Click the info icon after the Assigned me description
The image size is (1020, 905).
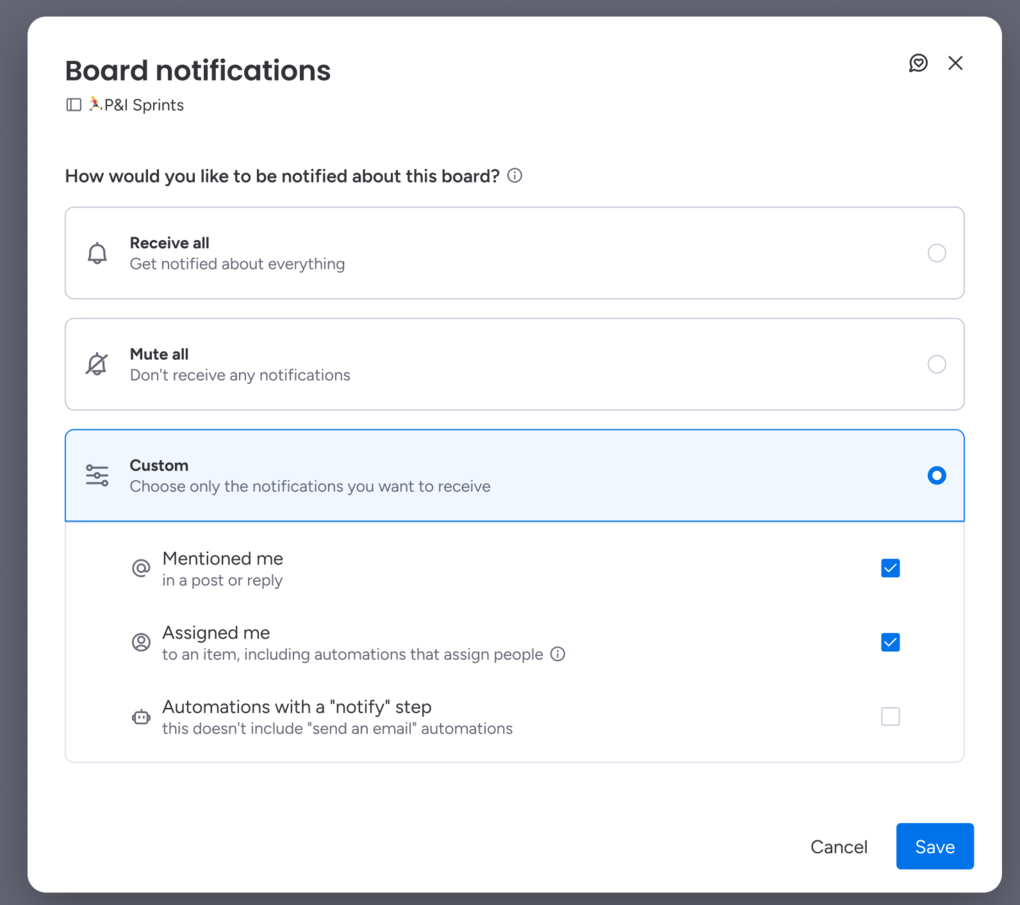click(558, 654)
